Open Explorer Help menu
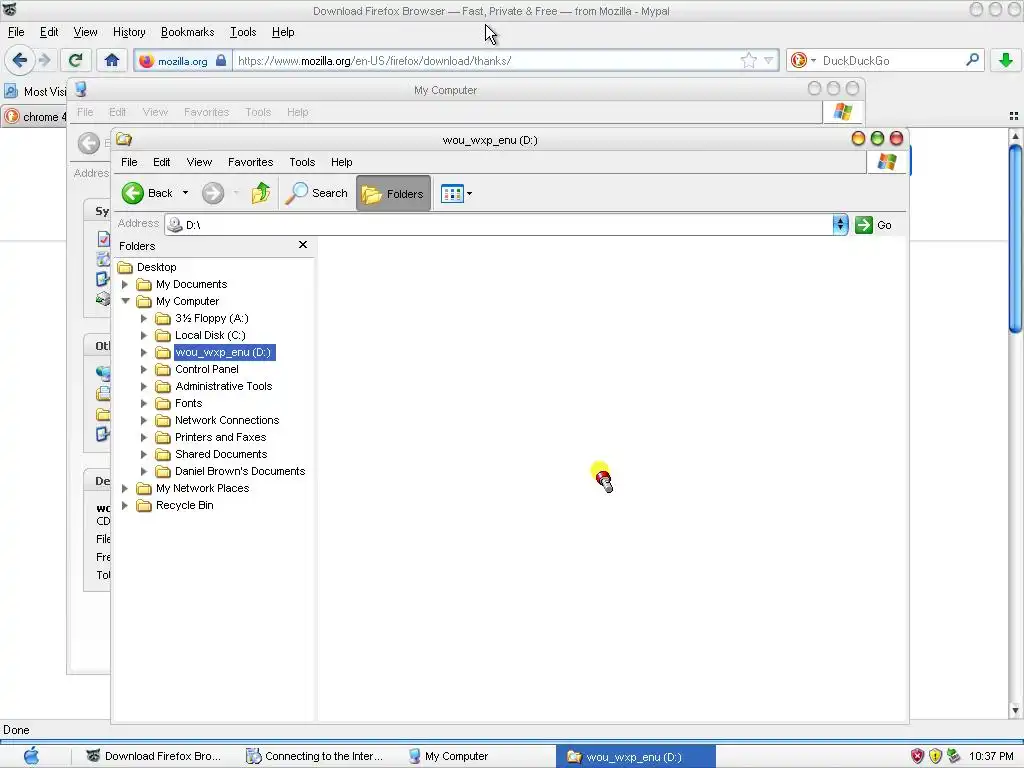 click(342, 162)
